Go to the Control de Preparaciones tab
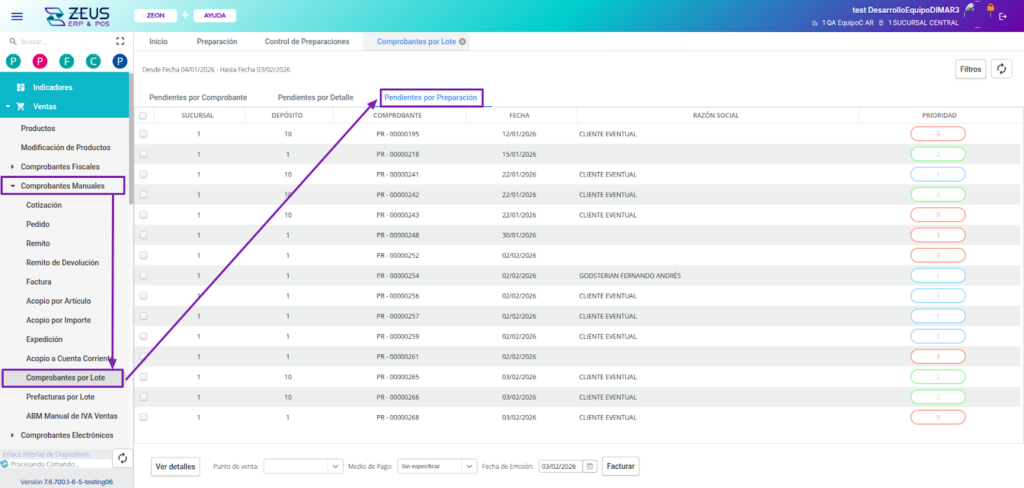Screen dimensions: 1024x488 307,42
